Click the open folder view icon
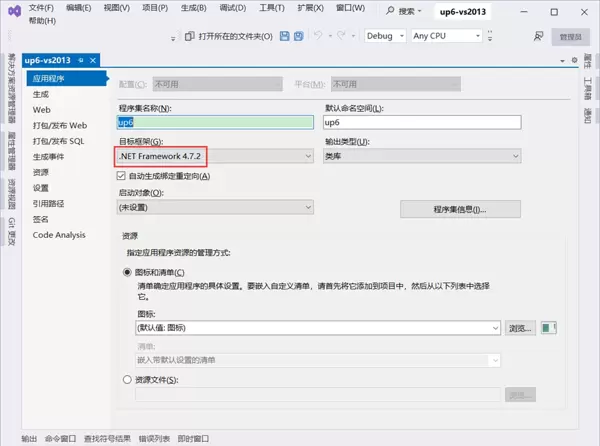This screenshot has width=600, height=446. tap(189, 36)
